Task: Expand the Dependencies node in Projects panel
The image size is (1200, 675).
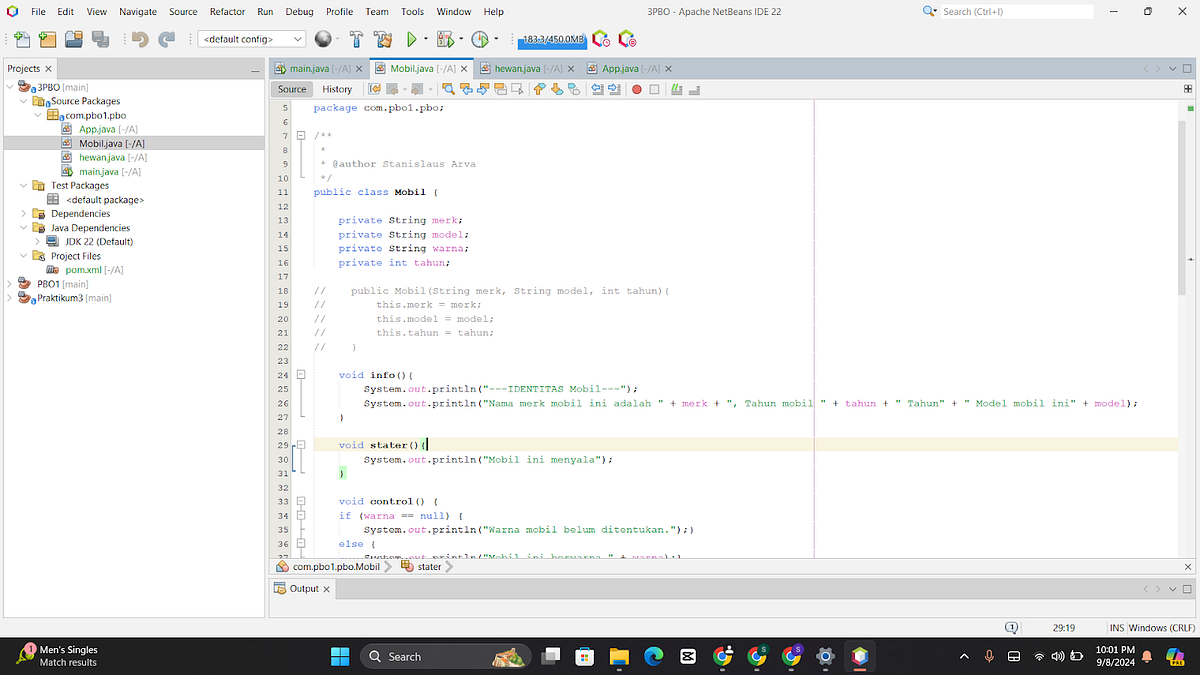Action: point(22,213)
